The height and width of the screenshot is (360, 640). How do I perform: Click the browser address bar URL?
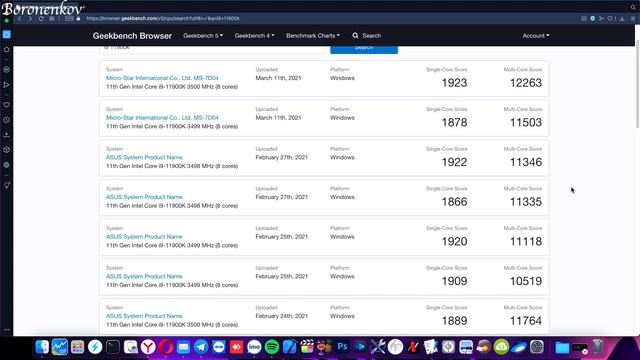coord(163,18)
